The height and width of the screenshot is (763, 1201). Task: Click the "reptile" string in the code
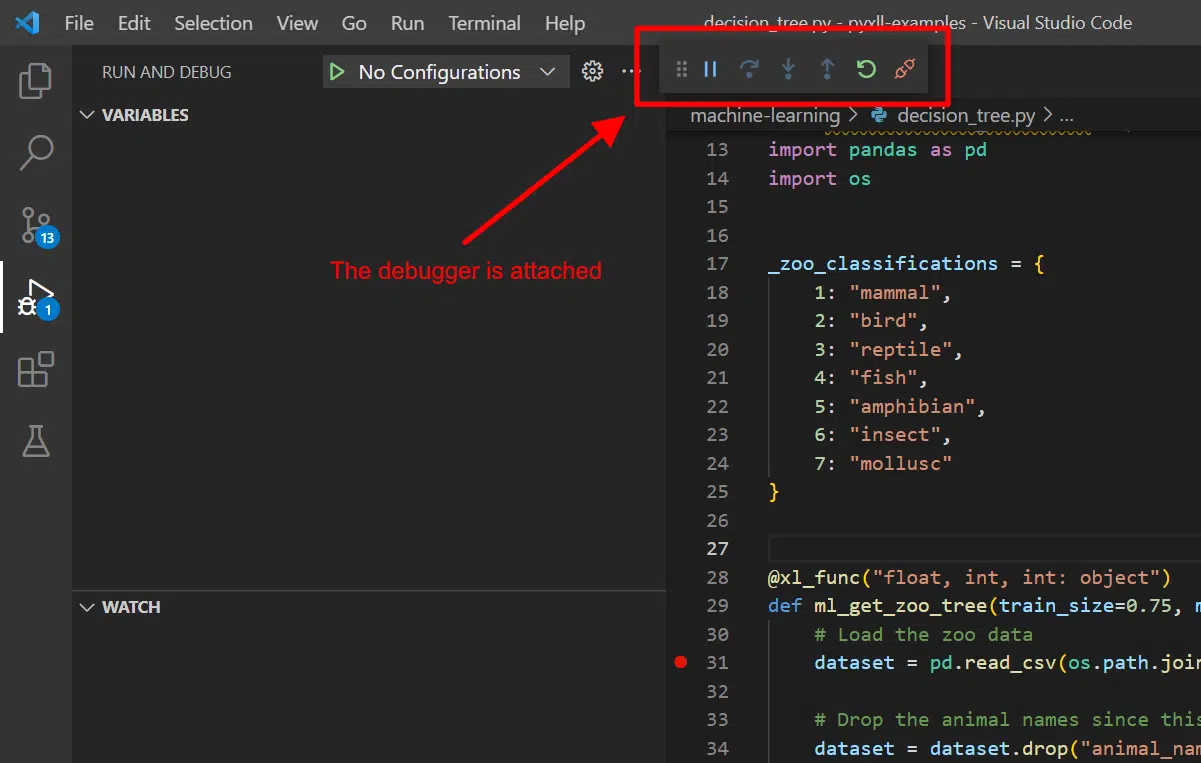click(900, 350)
